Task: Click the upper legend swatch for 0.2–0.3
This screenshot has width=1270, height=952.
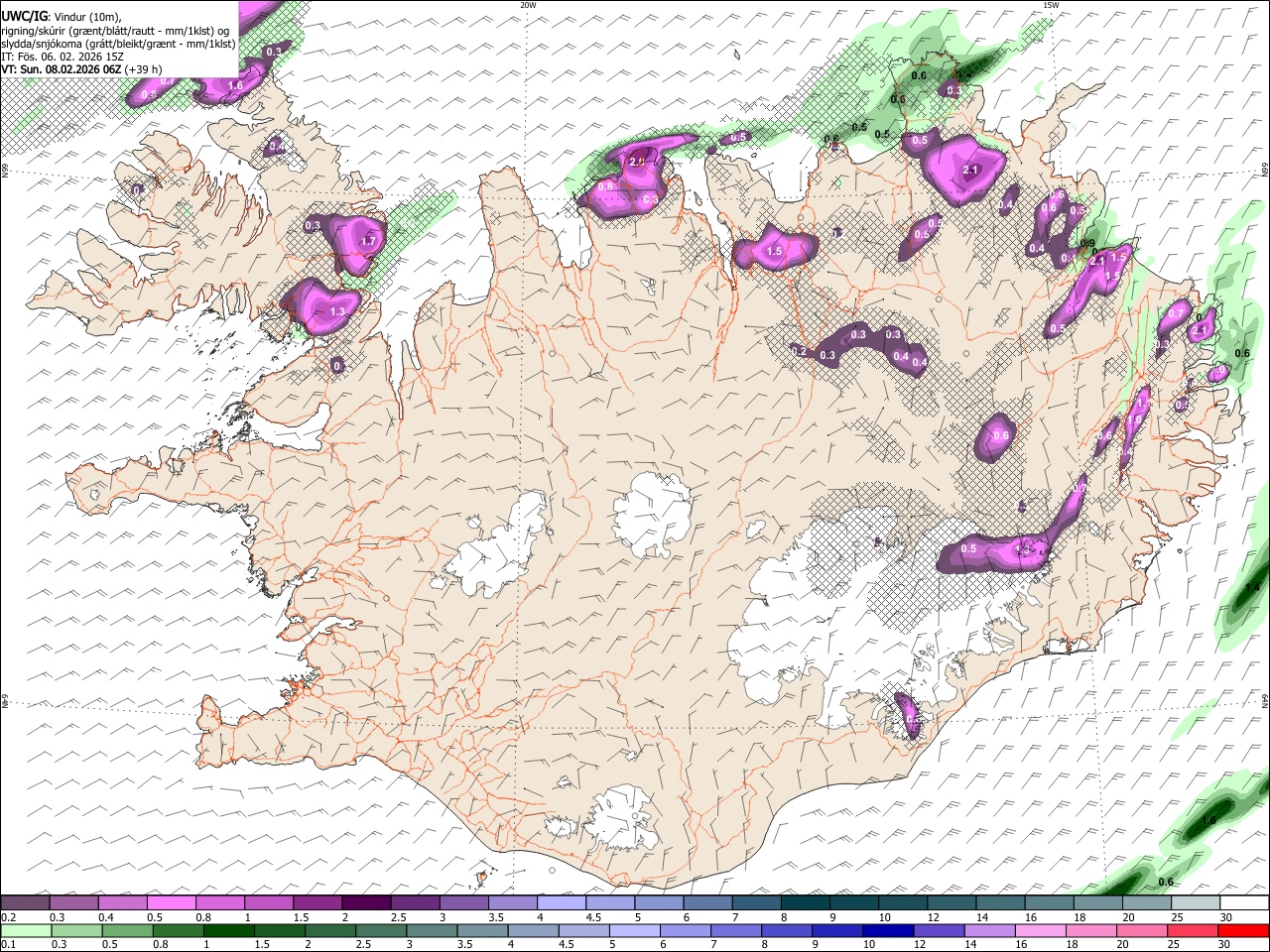Action: pyautogui.click(x=26, y=902)
